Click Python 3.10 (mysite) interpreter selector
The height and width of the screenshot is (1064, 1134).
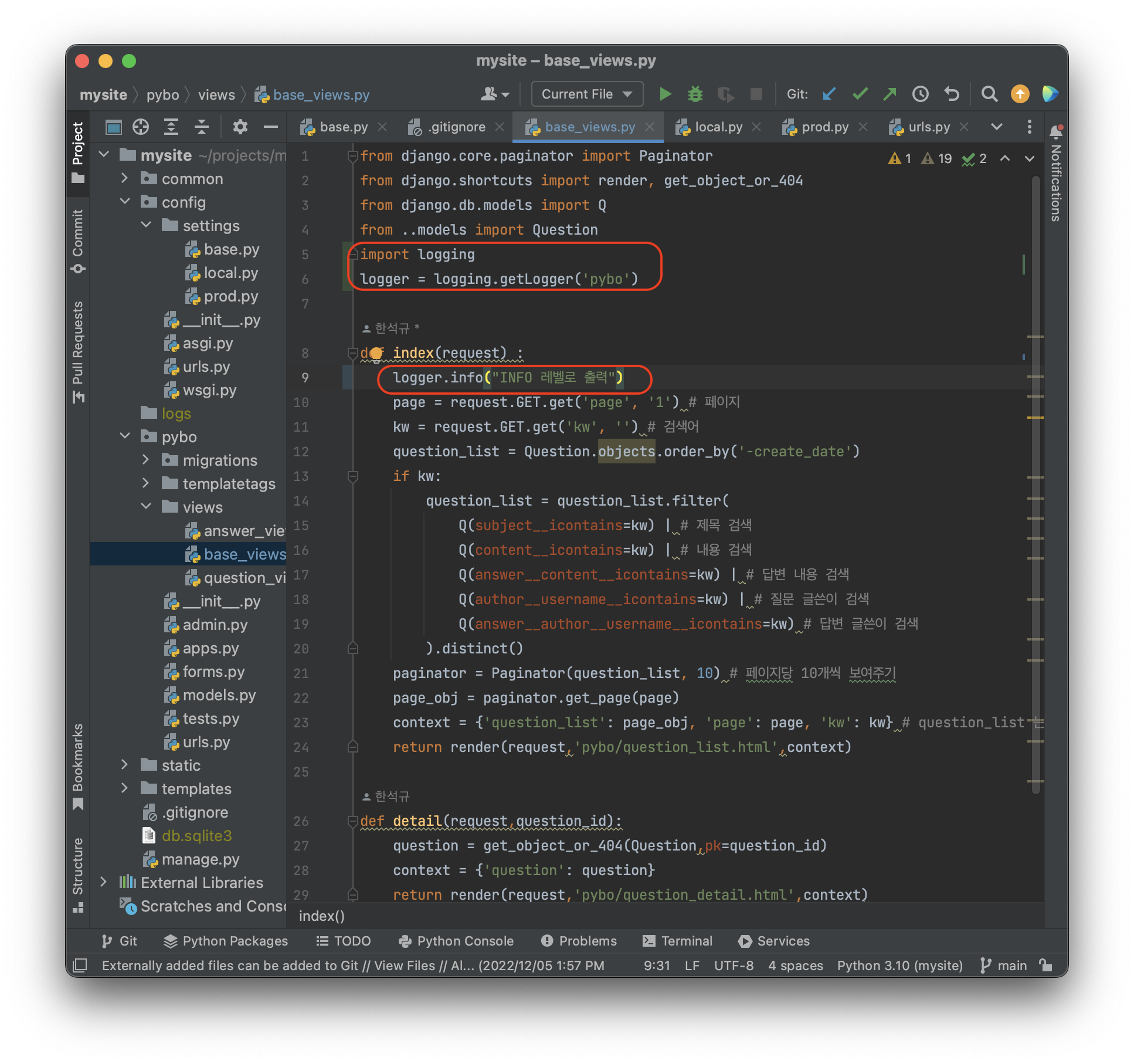pos(899,965)
